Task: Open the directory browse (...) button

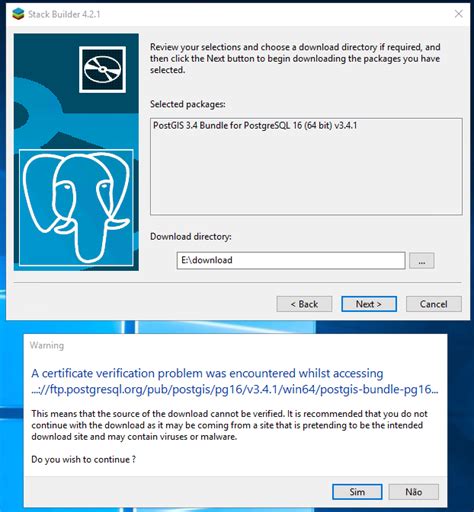Action: pos(422,260)
